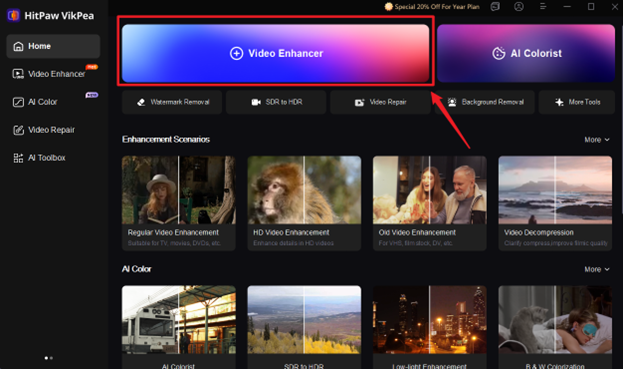Open AI Color in the sidebar
This screenshot has width=623, height=369.
(53, 102)
